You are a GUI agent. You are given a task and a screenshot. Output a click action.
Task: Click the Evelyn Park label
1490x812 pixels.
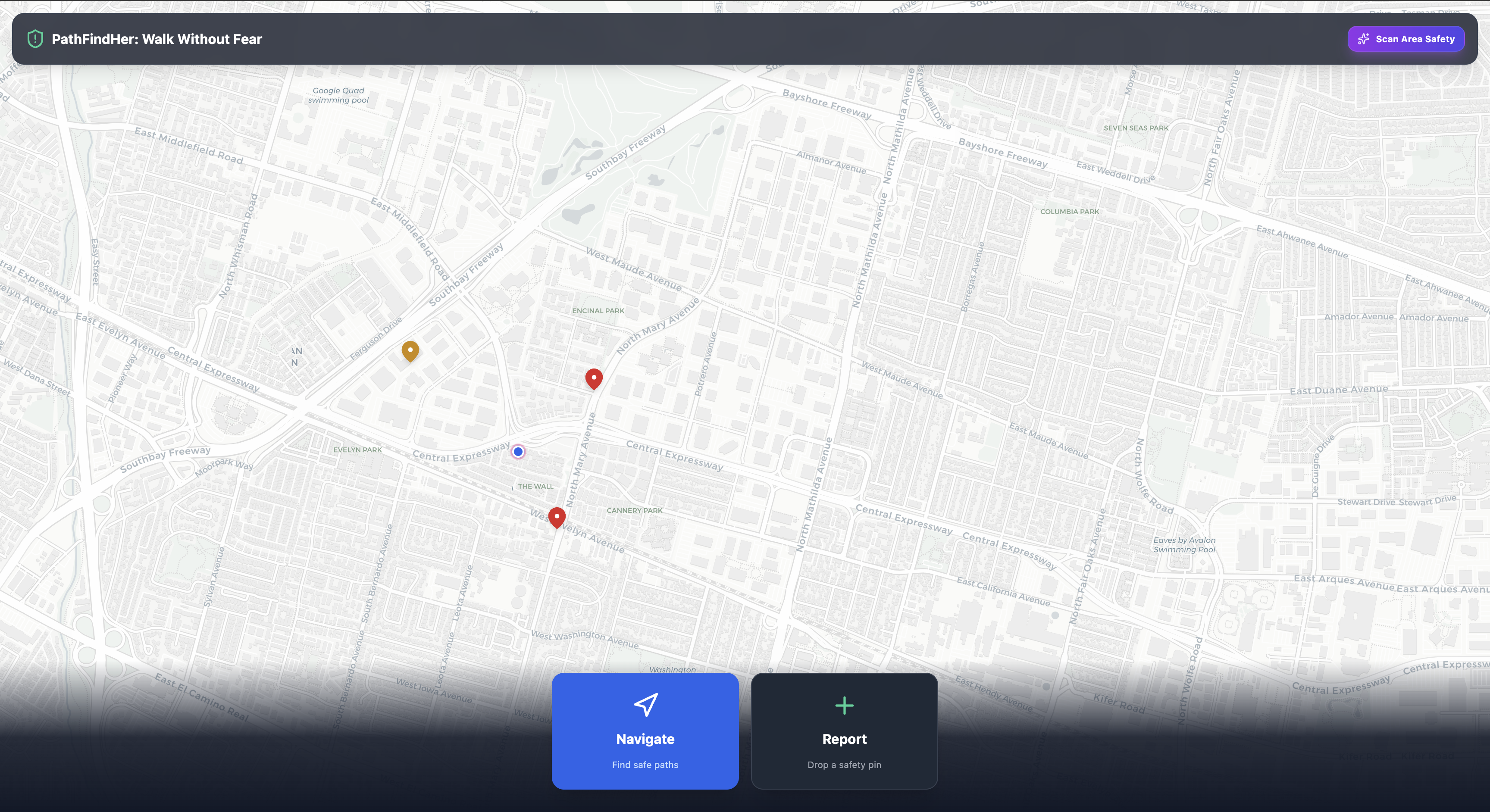[x=357, y=450]
